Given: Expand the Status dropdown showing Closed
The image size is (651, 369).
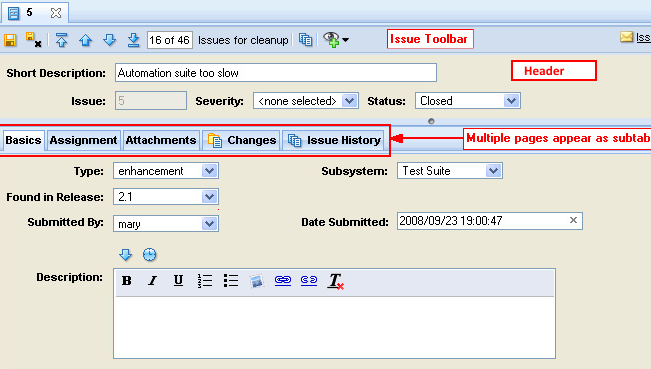Looking at the screenshot, I should click(512, 101).
